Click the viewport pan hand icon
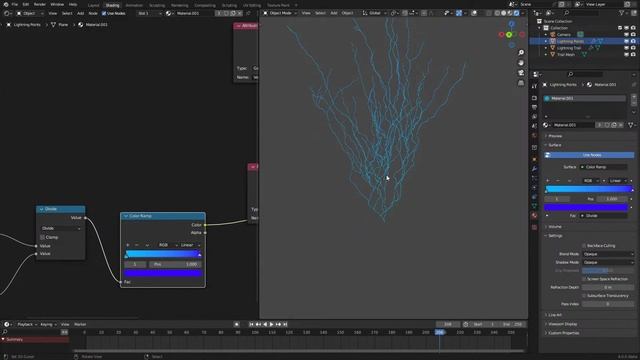Image resolution: width=640 pixels, height=360 pixels. 521,63
